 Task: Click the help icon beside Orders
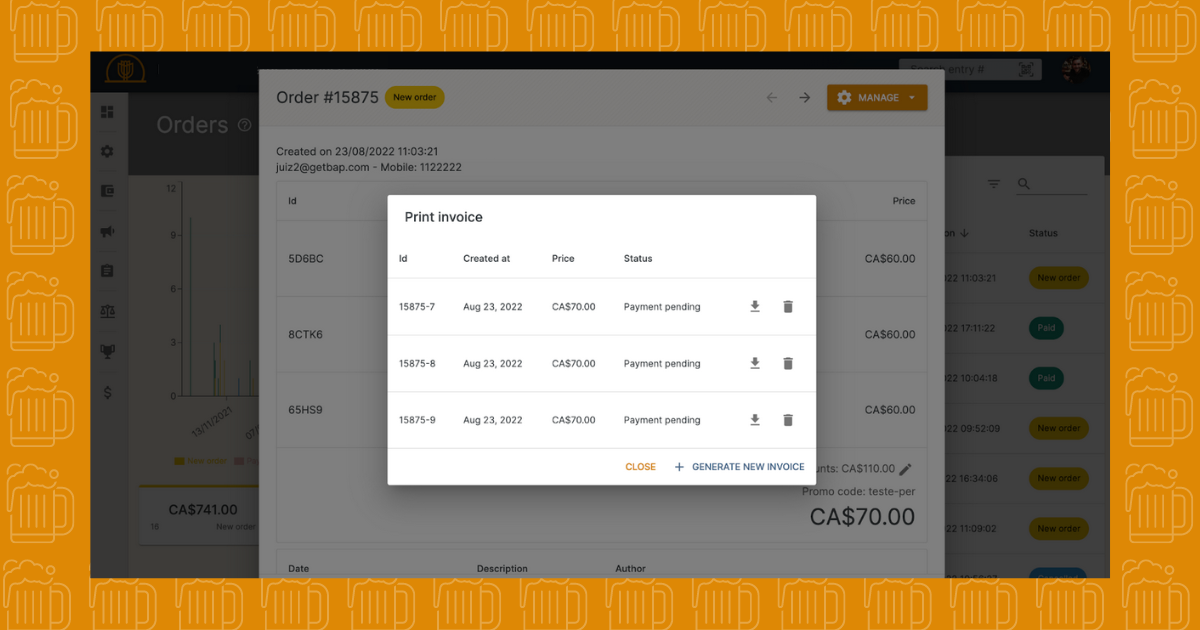click(x=245, y=126)
